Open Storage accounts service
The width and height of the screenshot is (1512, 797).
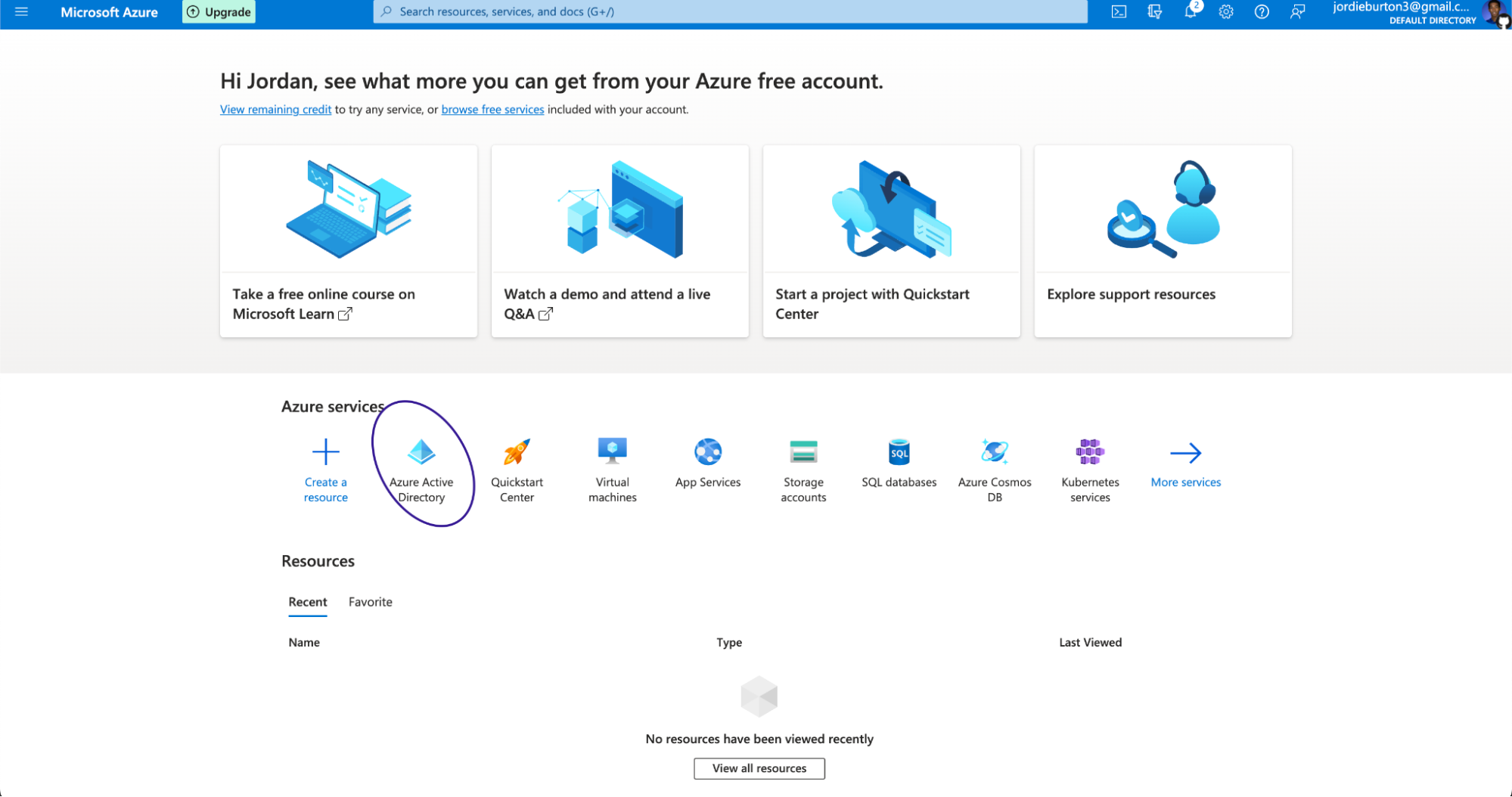(x=803, y=470)
